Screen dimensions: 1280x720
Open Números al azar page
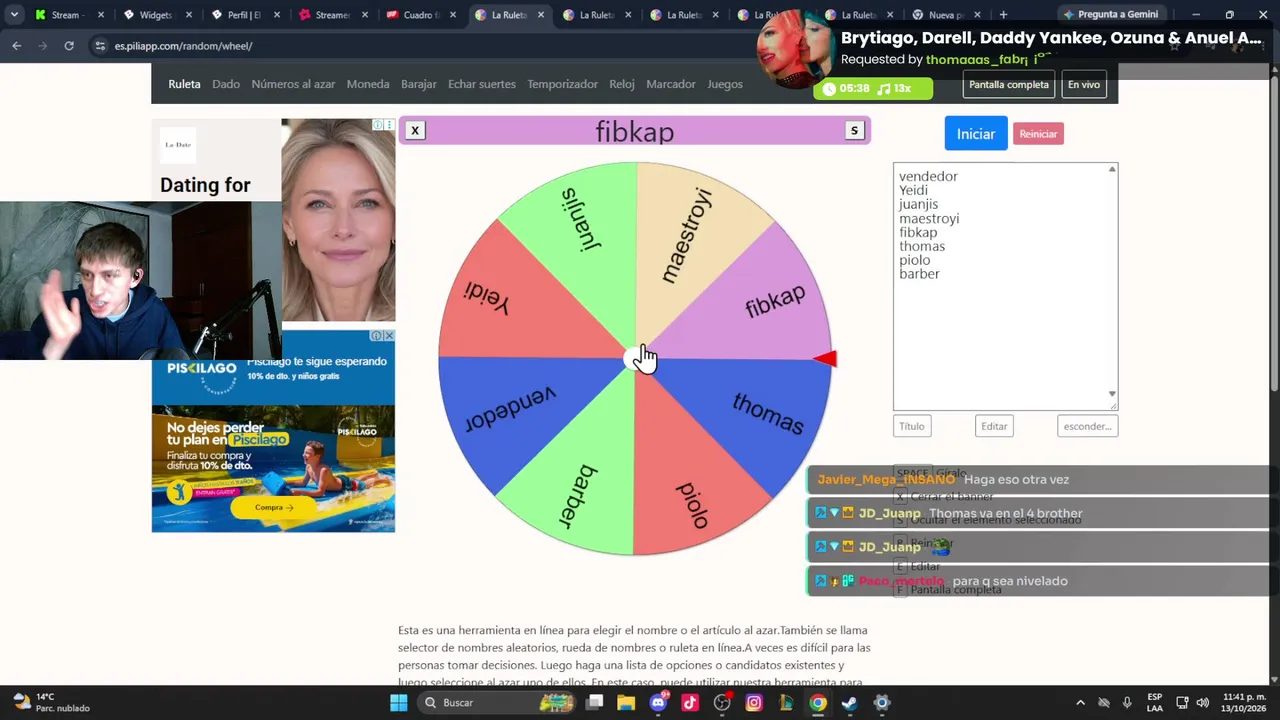[x=293, y=84]
